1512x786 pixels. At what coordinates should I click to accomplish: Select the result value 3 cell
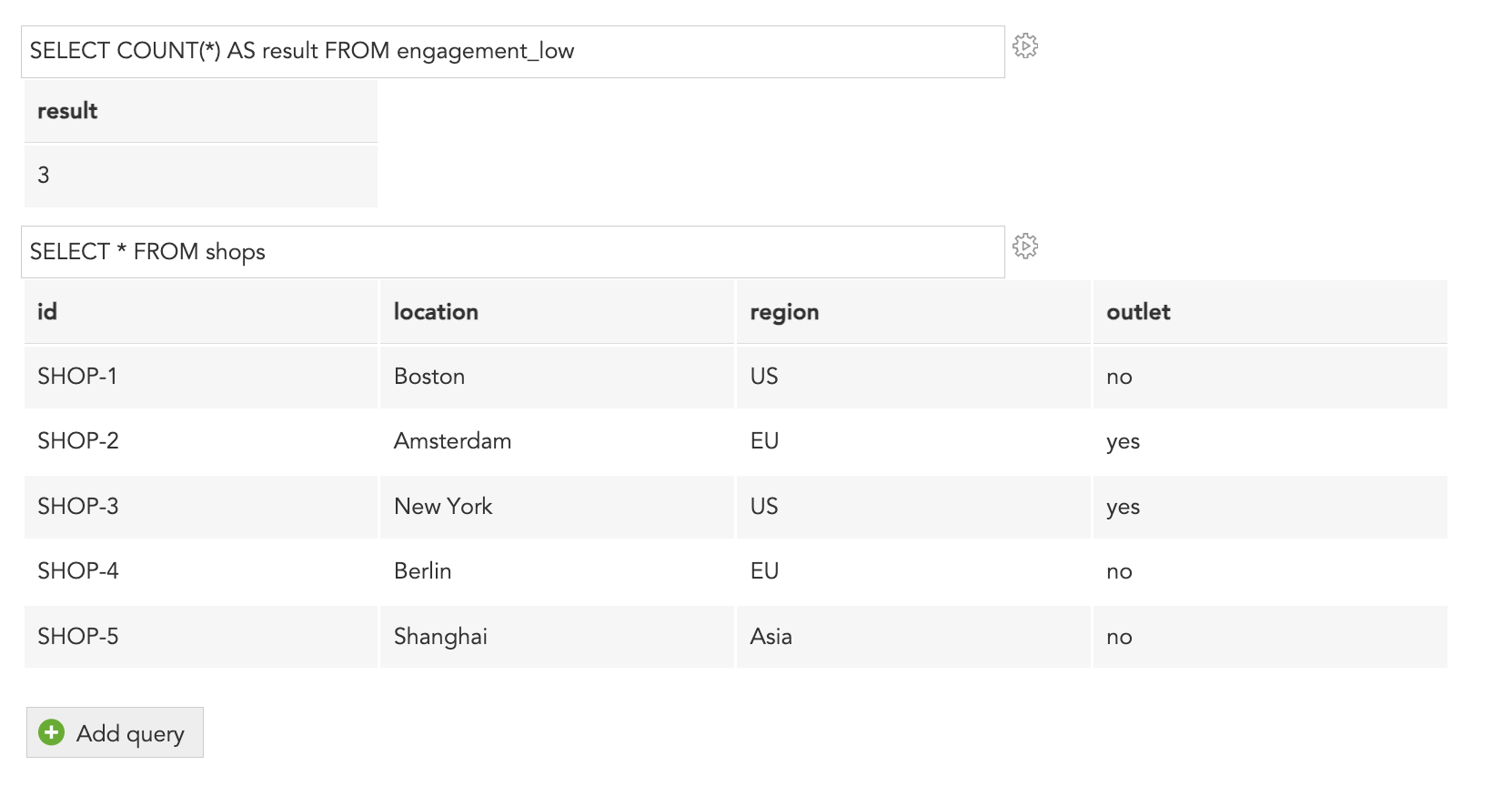(201, 176)
